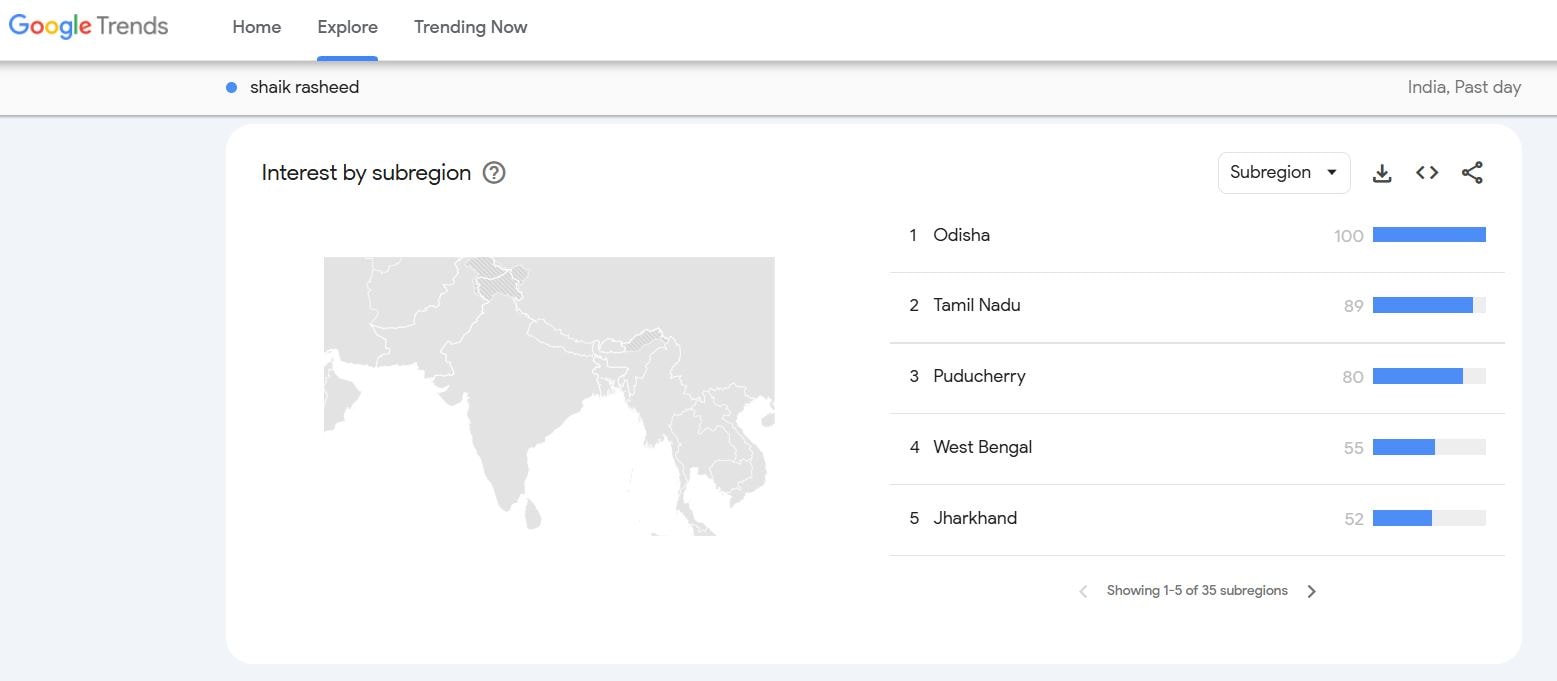Click the shaik rasheed search term
1557x681 pixels.
tap(304, 88)
